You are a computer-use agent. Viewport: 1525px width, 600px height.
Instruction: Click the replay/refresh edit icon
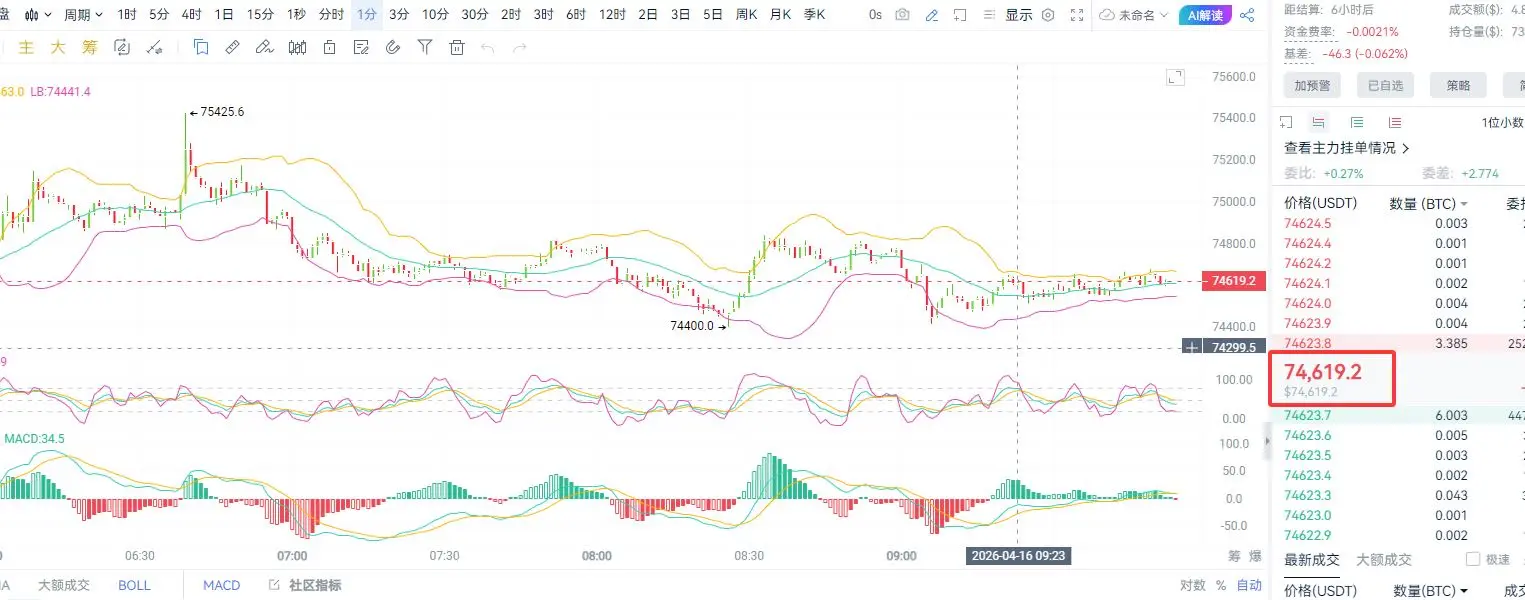click(x=122, y=47)
